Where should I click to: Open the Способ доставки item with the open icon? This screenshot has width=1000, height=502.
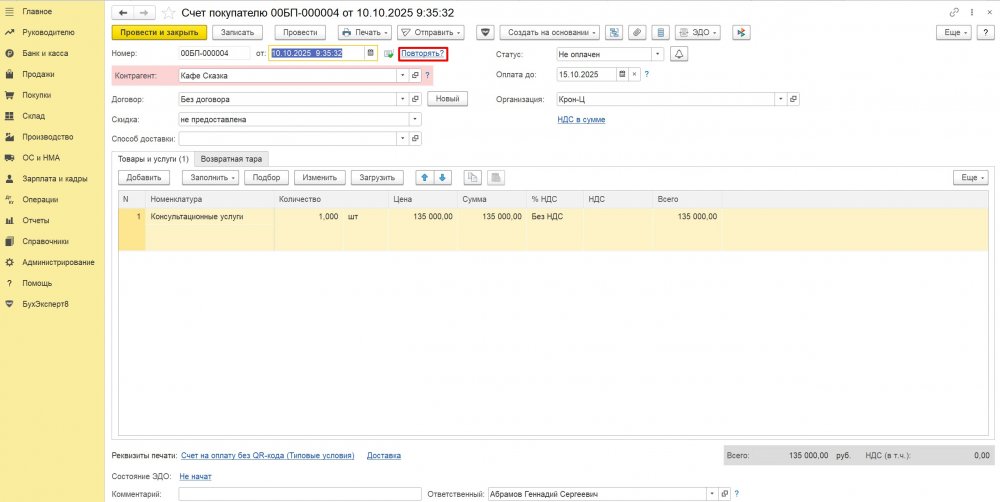pos(415,138)
